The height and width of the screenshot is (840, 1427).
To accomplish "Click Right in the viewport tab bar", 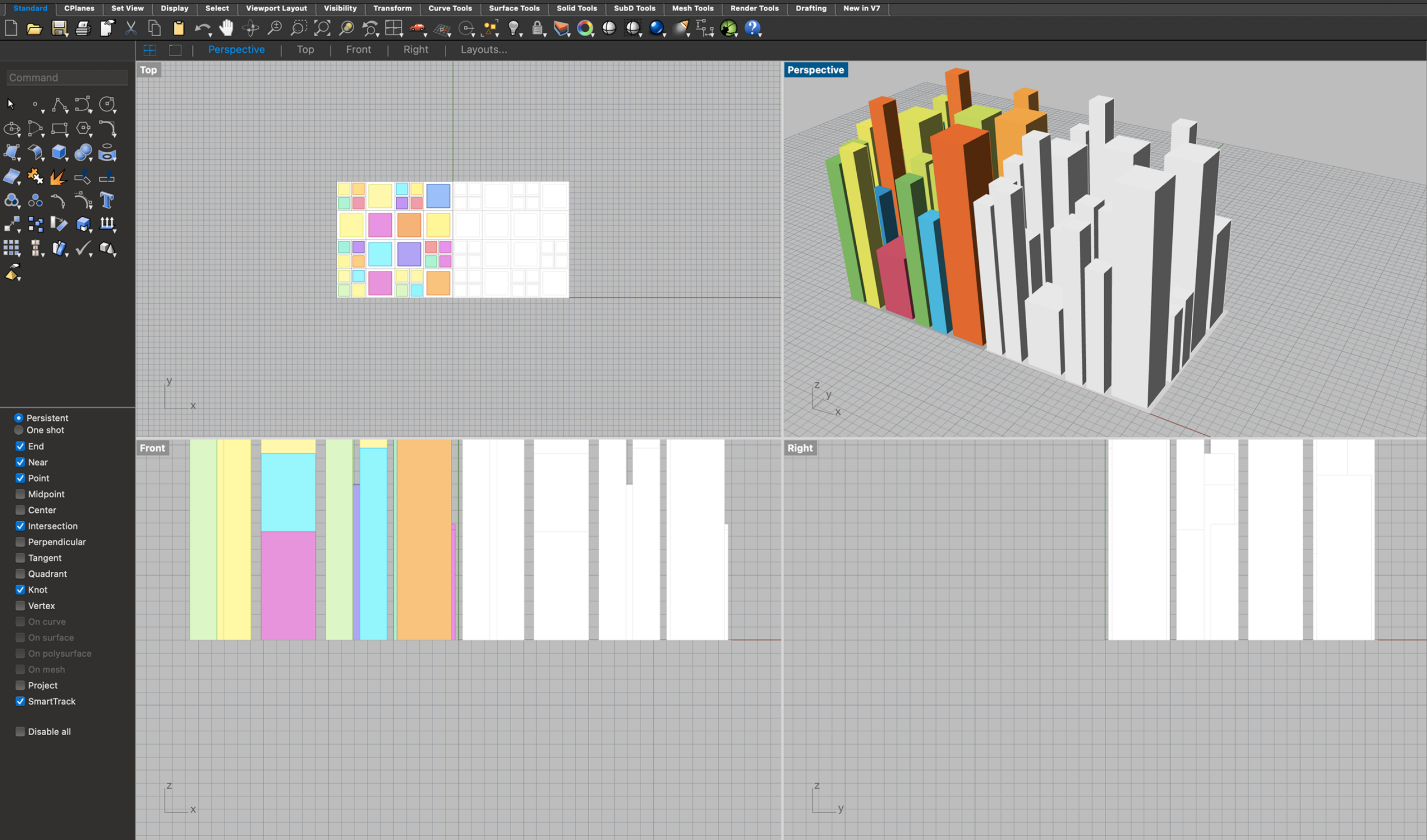I will (x=416, y=49).
